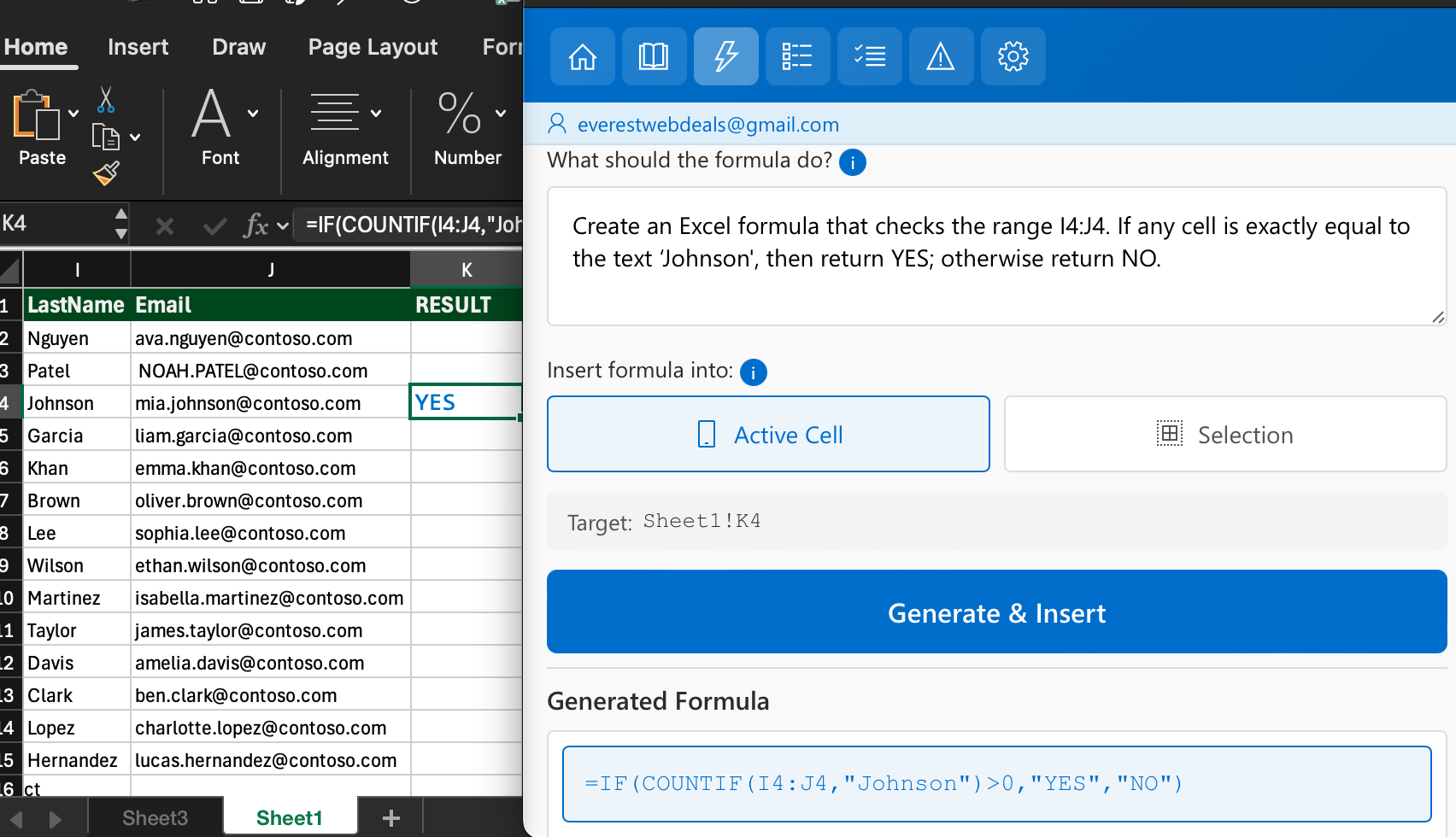Click the Generate & Insert button
The image size is (1456, 837).
point(996,612)
